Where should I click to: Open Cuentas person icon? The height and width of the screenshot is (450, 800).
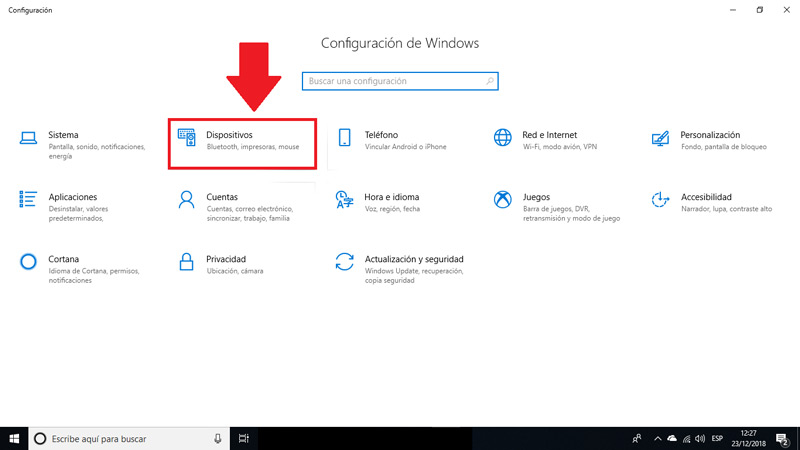tap(186, 199)
